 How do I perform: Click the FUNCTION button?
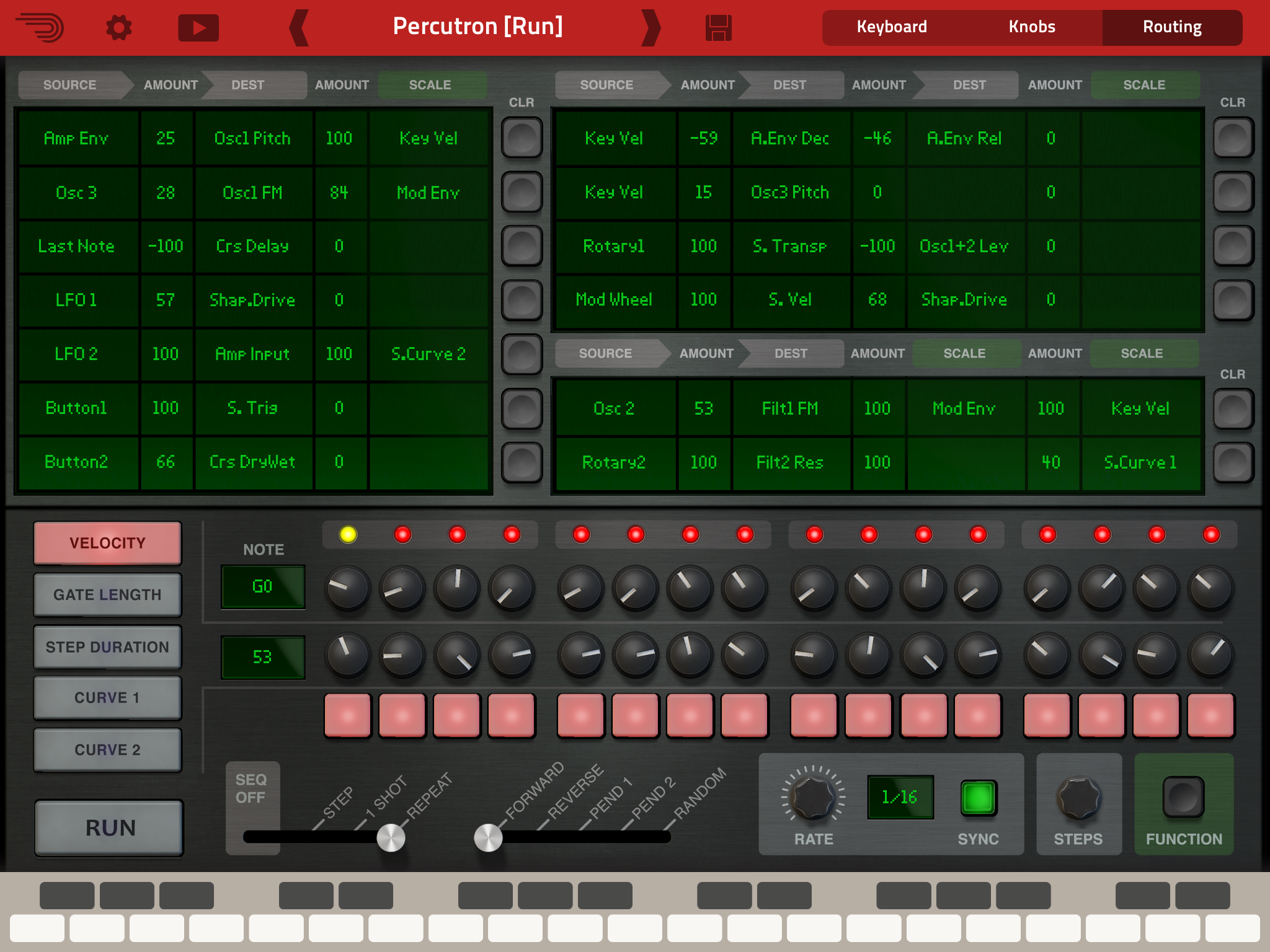pos(1183,797)
